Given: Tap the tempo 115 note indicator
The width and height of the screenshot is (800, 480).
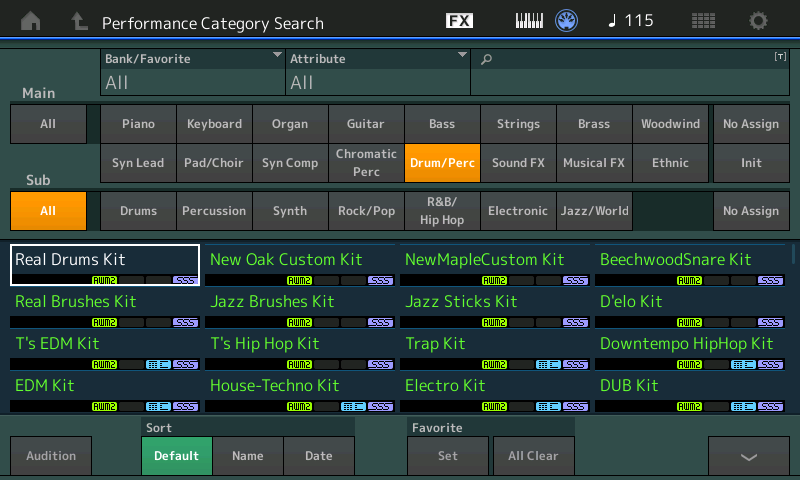Looking at the screenshot, I should coord(630,21).
